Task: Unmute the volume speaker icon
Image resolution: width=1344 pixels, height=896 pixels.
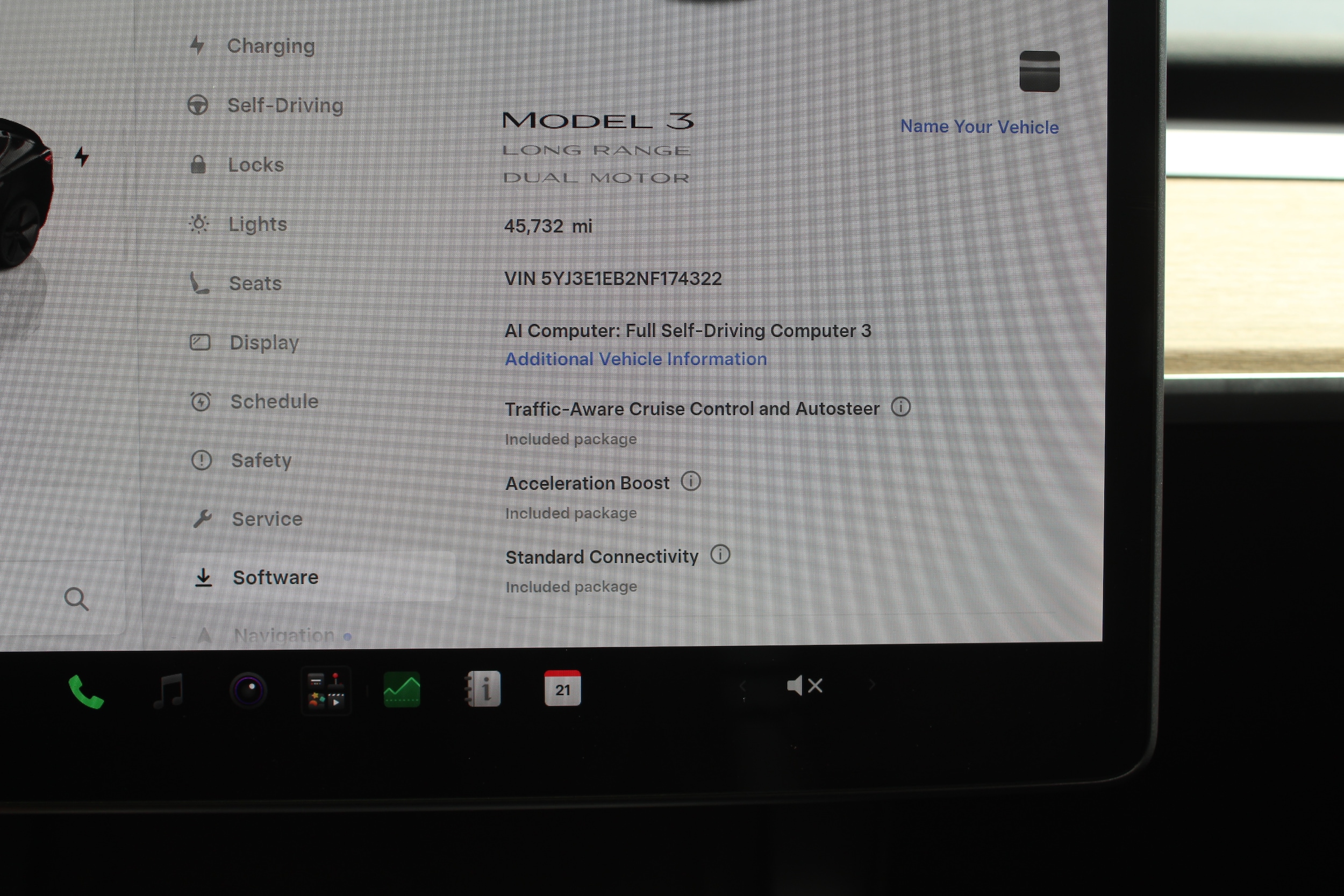Action: point(805,685)
